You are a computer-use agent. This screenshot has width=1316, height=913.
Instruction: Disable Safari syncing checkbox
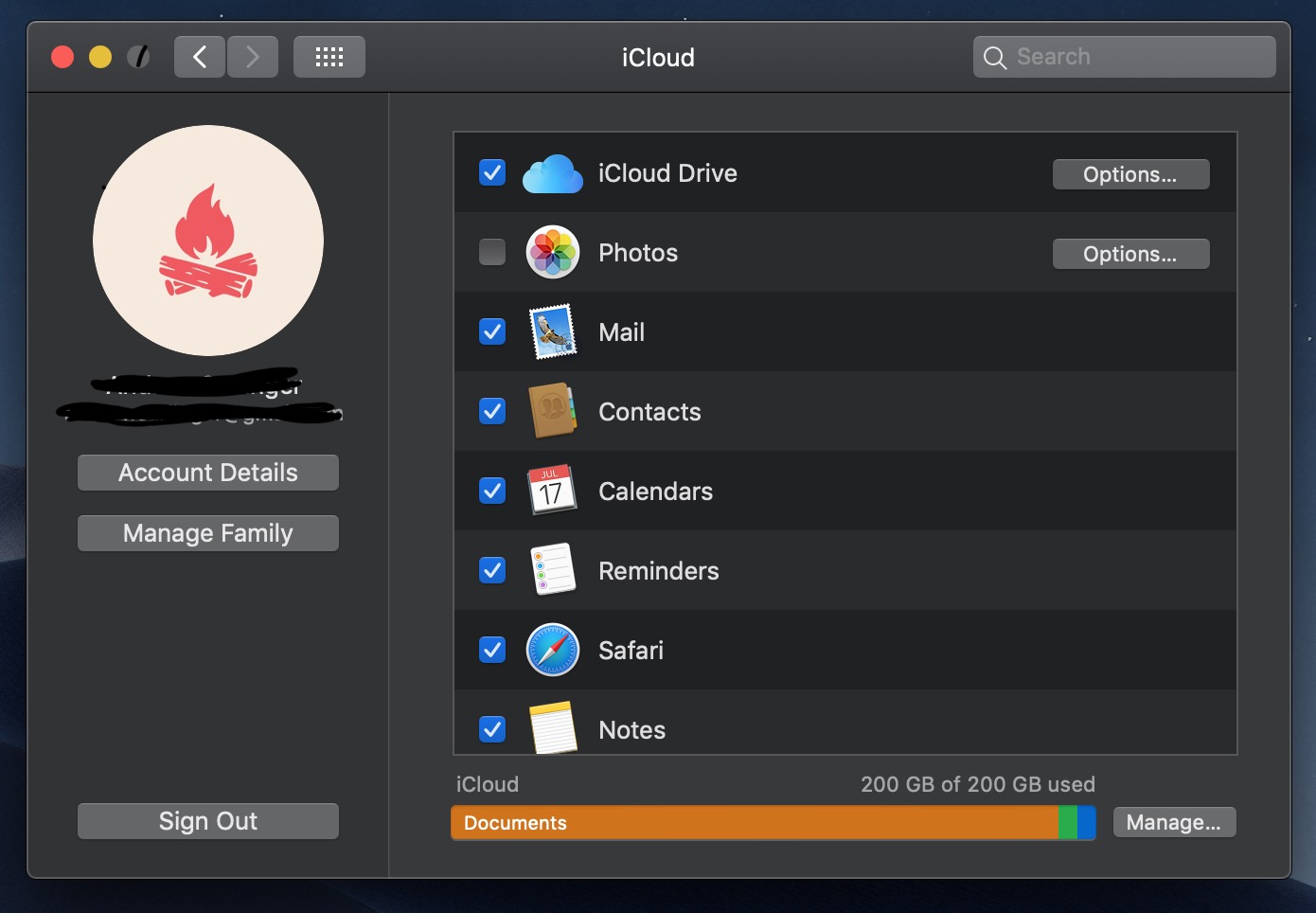point(492,650)
